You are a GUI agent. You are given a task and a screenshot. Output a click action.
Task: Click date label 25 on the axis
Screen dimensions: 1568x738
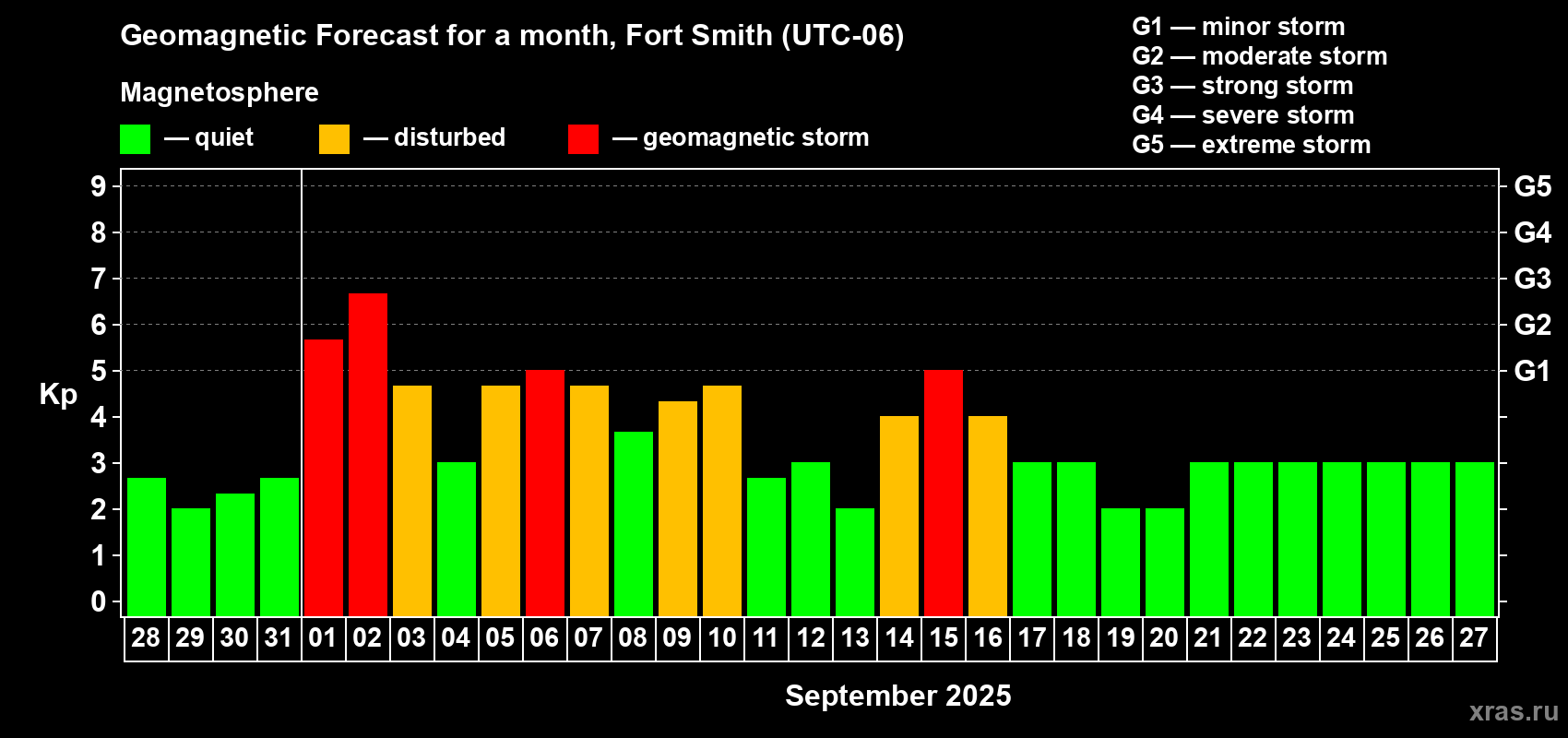[x=1385, y=638]
